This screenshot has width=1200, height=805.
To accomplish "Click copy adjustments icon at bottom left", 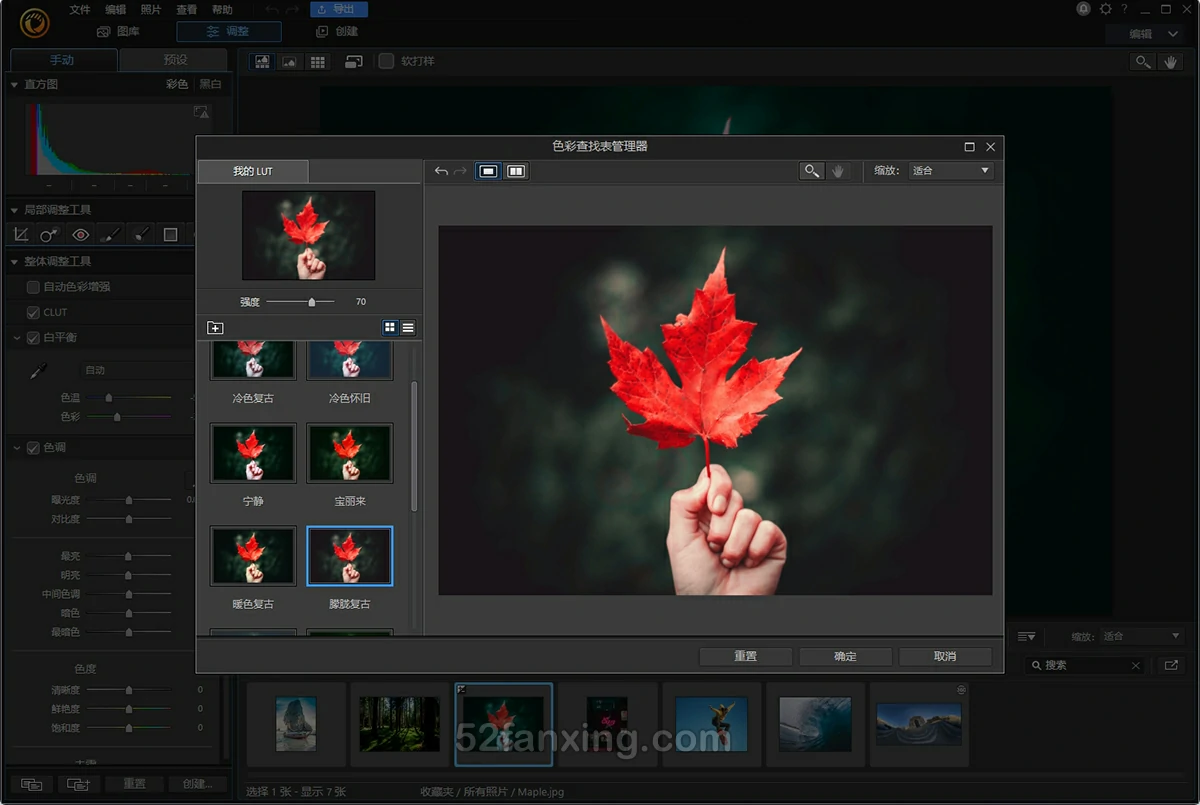I will coord(30,784).
